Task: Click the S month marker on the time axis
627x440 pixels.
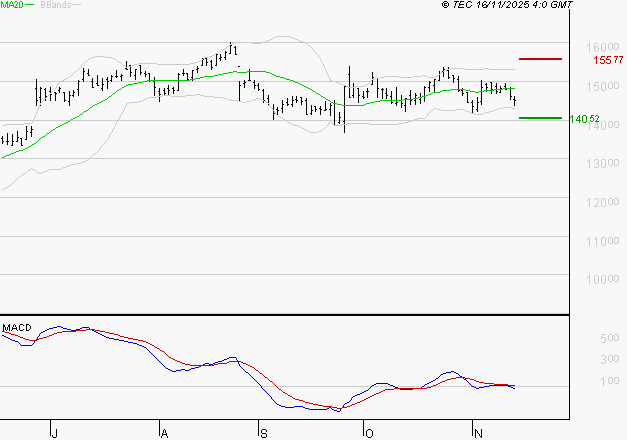Action: click(x=264, y=433)
